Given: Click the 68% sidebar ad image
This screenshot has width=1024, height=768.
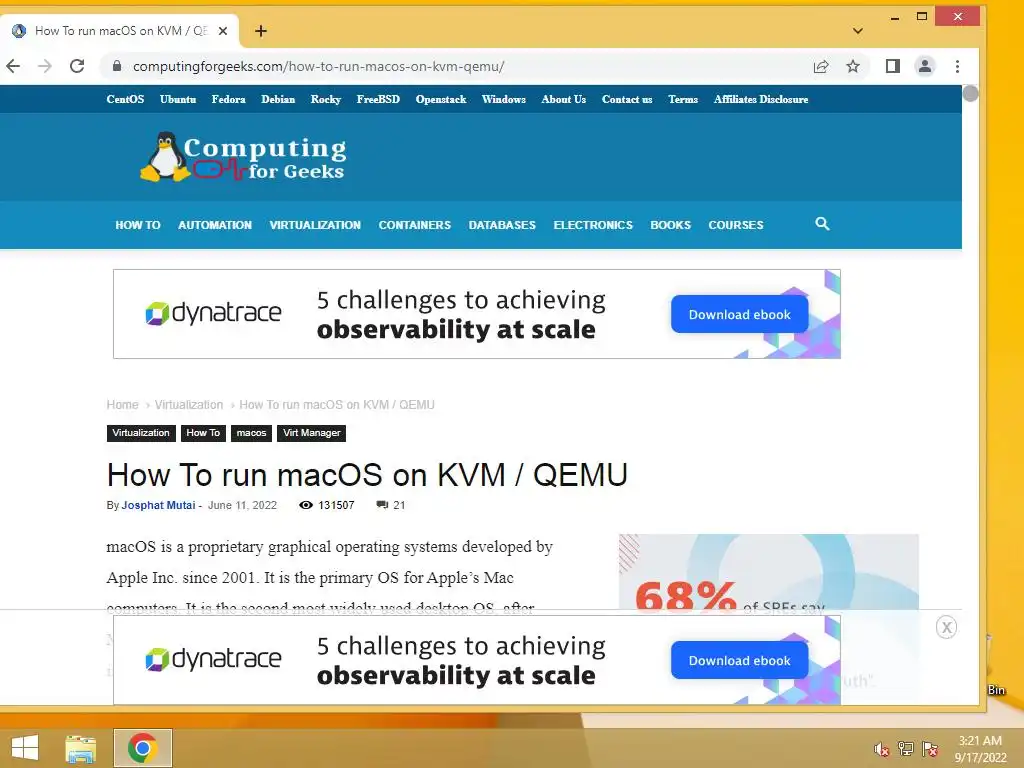Looking at the screenshot, I should click(769, 572).
